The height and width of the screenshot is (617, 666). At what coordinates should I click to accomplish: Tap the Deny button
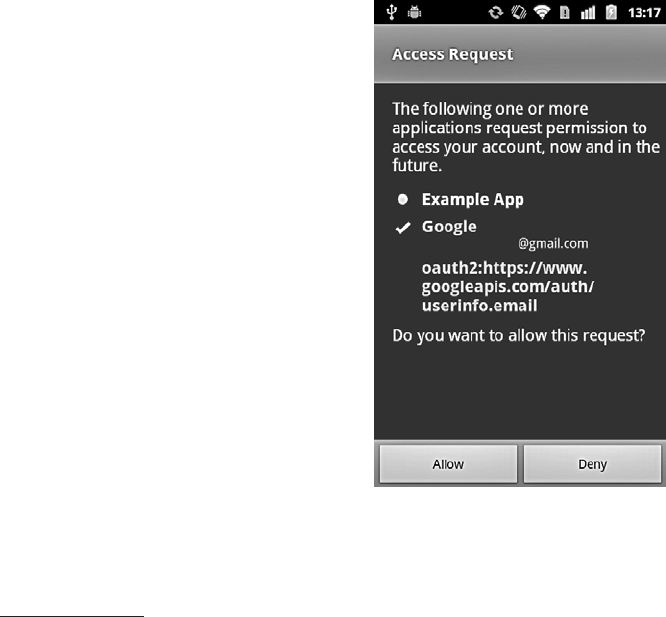point(592,464)
